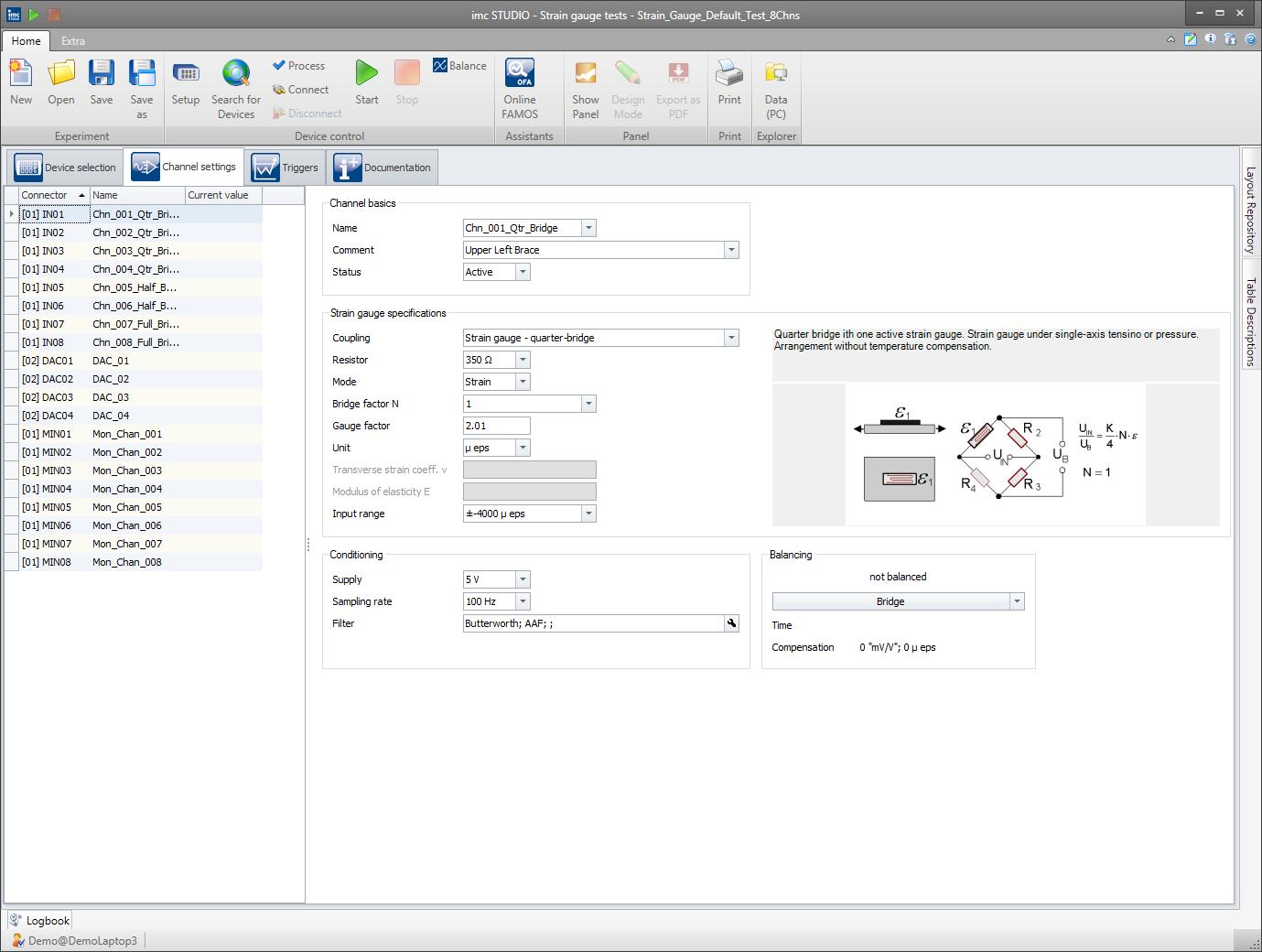This screenshot has width=1262, height=952.
Task: Launch Online FAMOS assistant
Action: point(520,89)
